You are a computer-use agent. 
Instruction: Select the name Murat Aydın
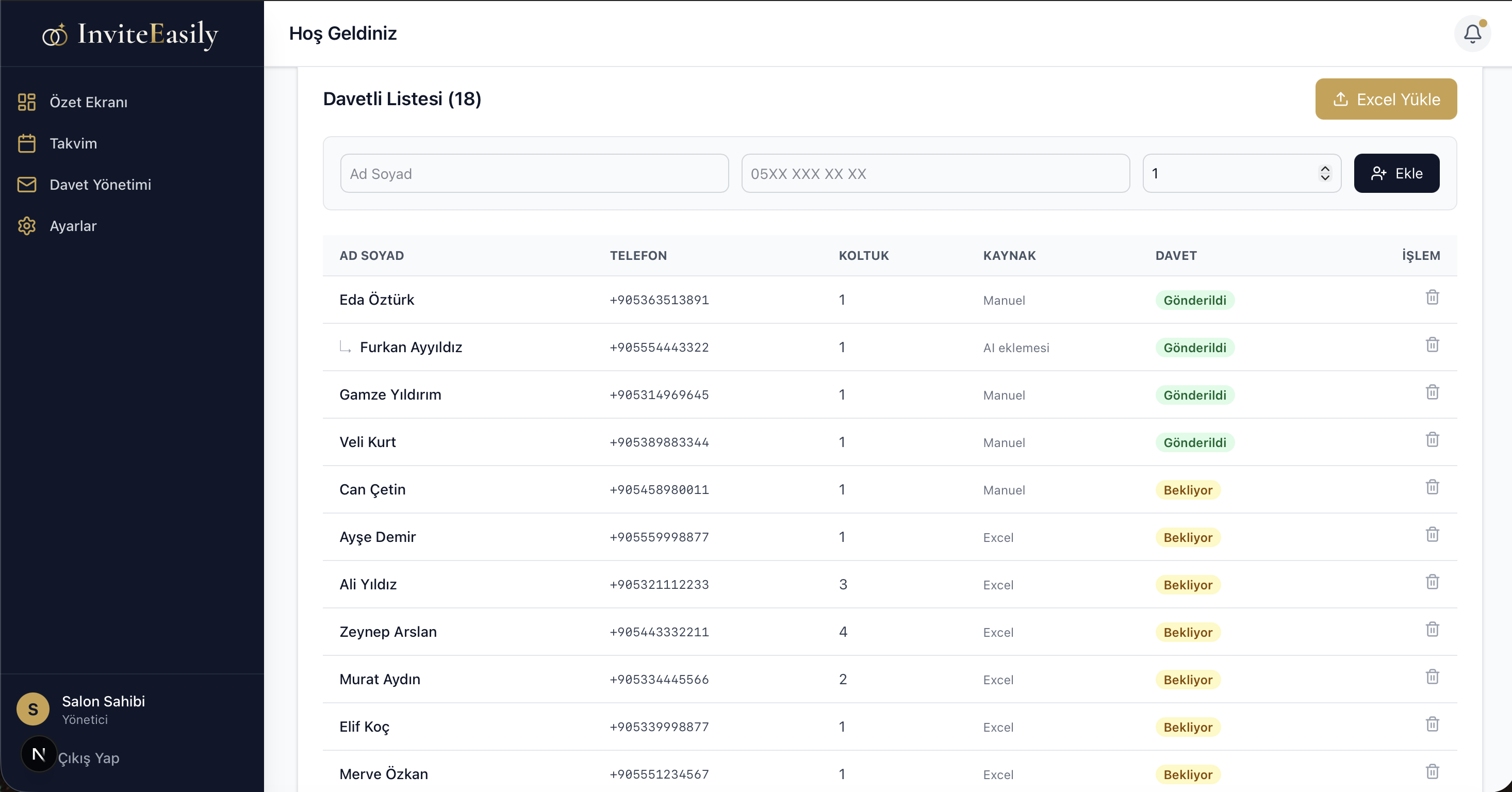click(x=379, y=680)
